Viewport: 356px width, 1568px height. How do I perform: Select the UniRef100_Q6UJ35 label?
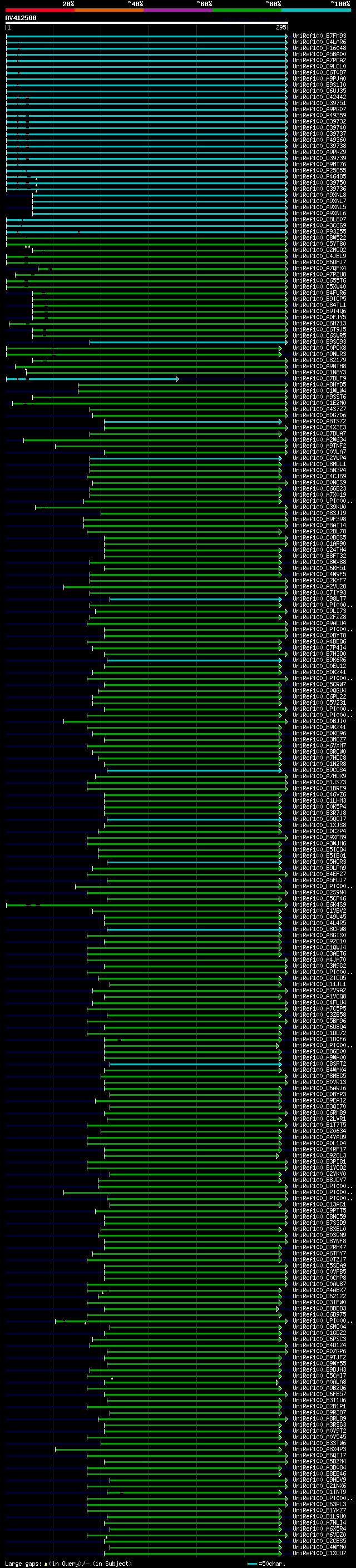click(x=319, y=91)
